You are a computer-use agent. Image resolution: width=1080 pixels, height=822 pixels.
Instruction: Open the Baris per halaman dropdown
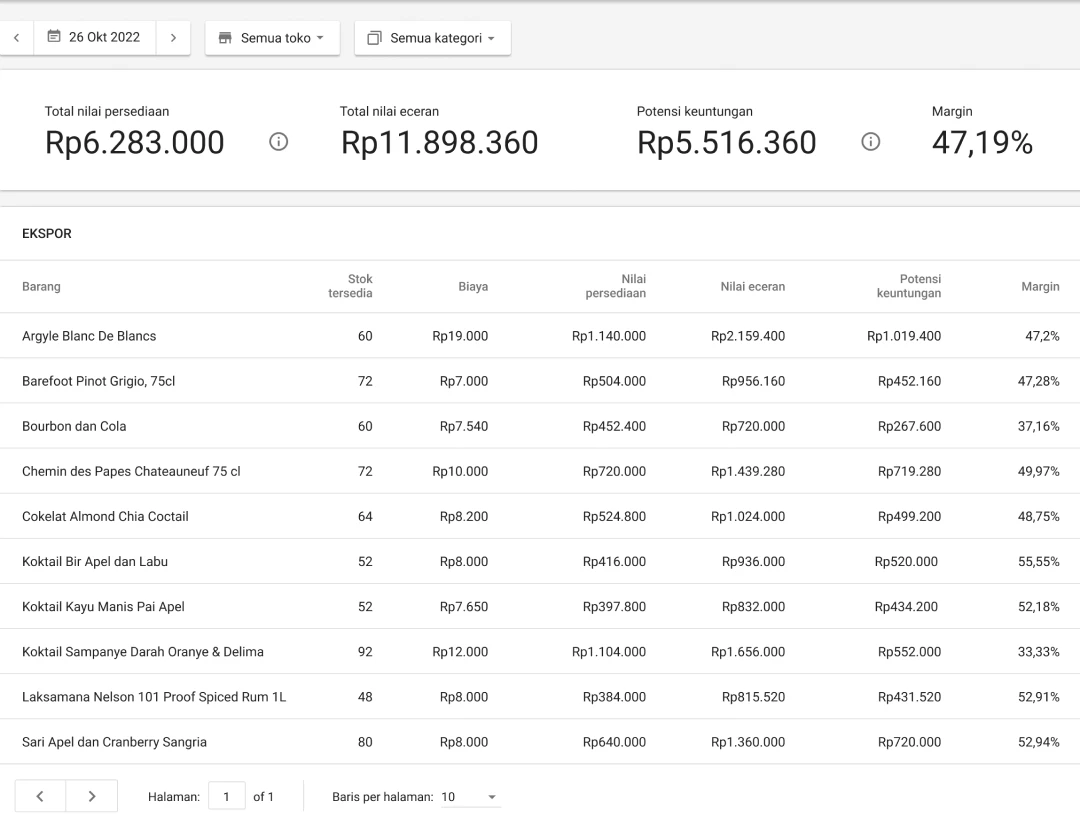(470, 796)
